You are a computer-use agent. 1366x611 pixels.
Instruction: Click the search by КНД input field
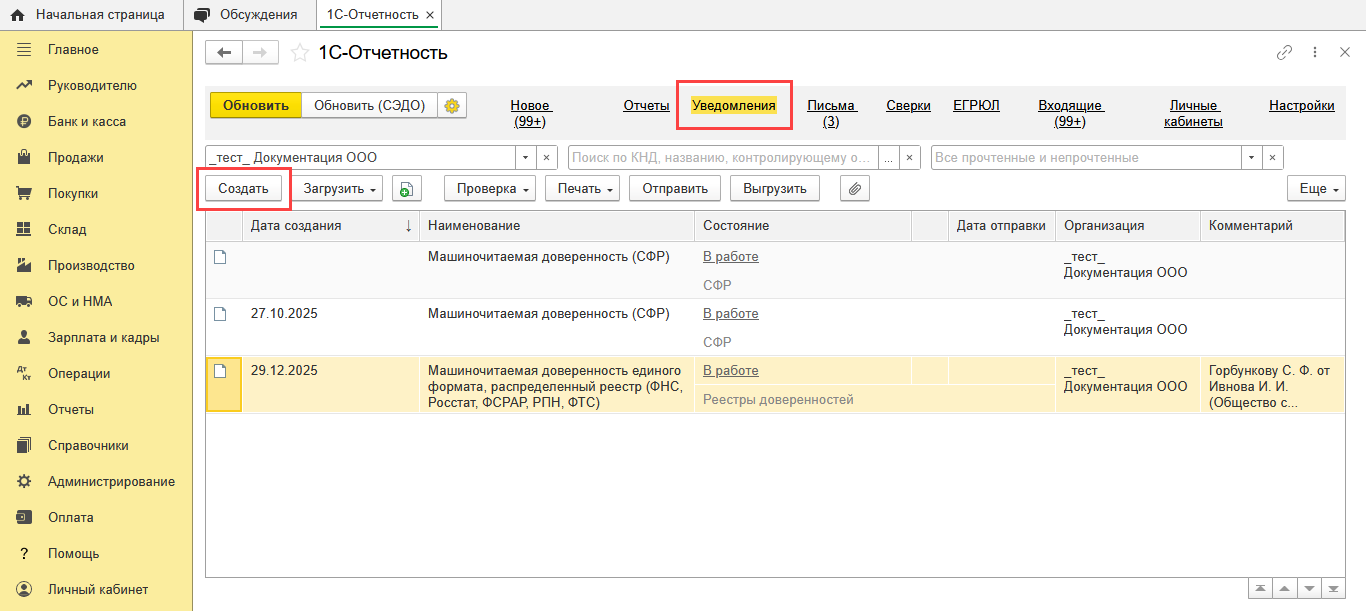722,158
